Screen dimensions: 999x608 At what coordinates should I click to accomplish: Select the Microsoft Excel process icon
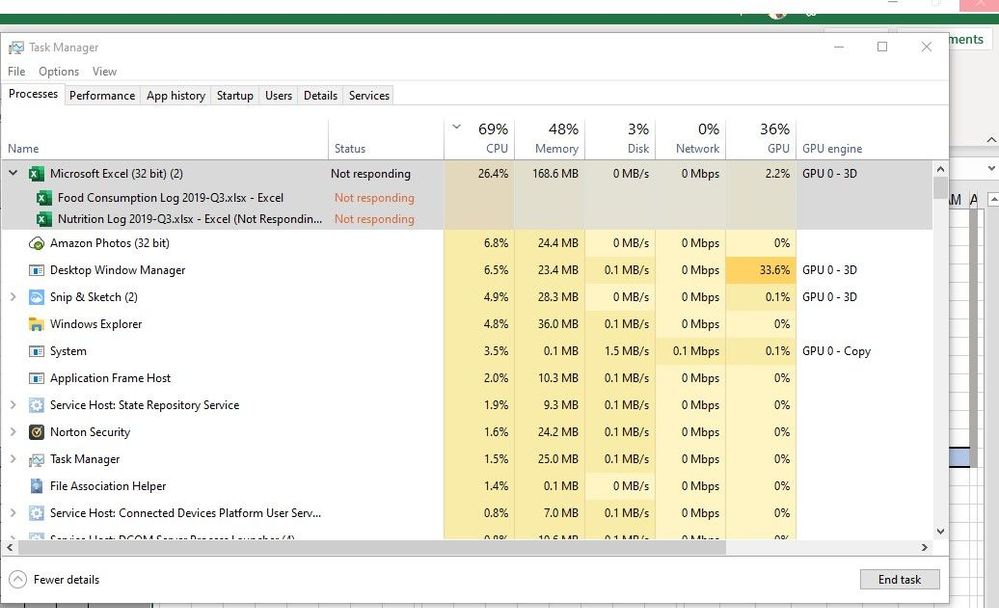point(35,173)
